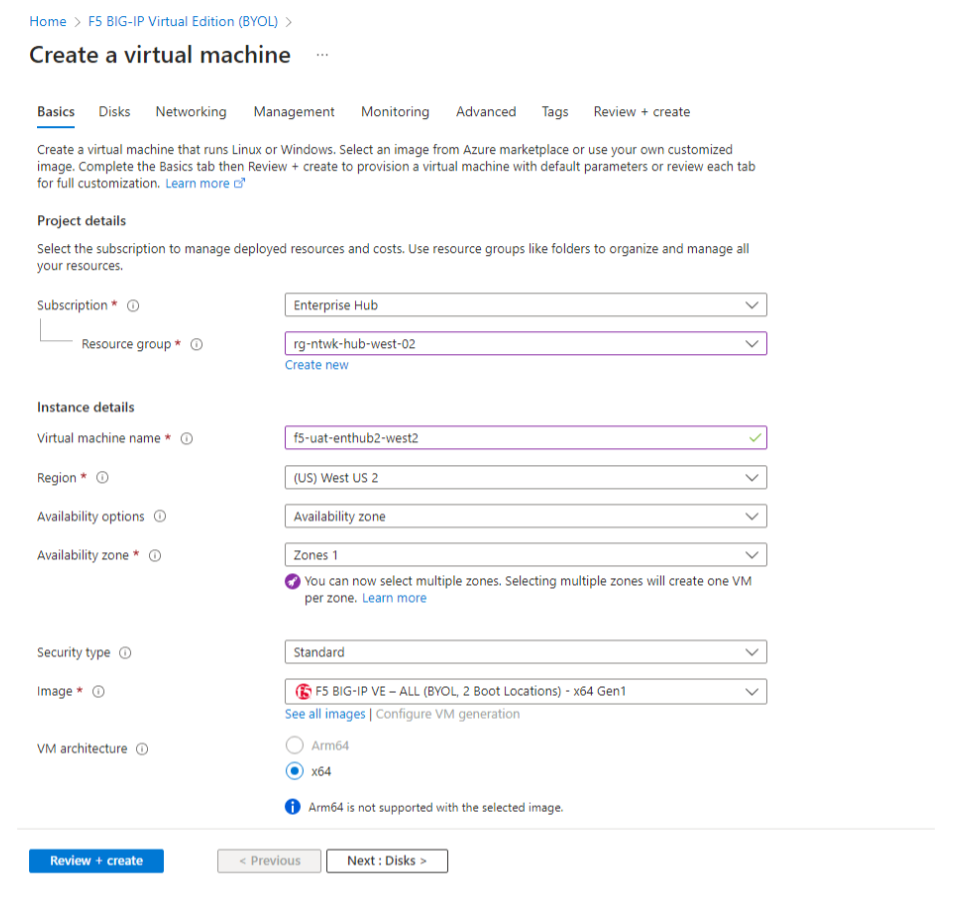Click the Resource group info tooltip icon
Screen dimensions: 955x904
(197, 344)
